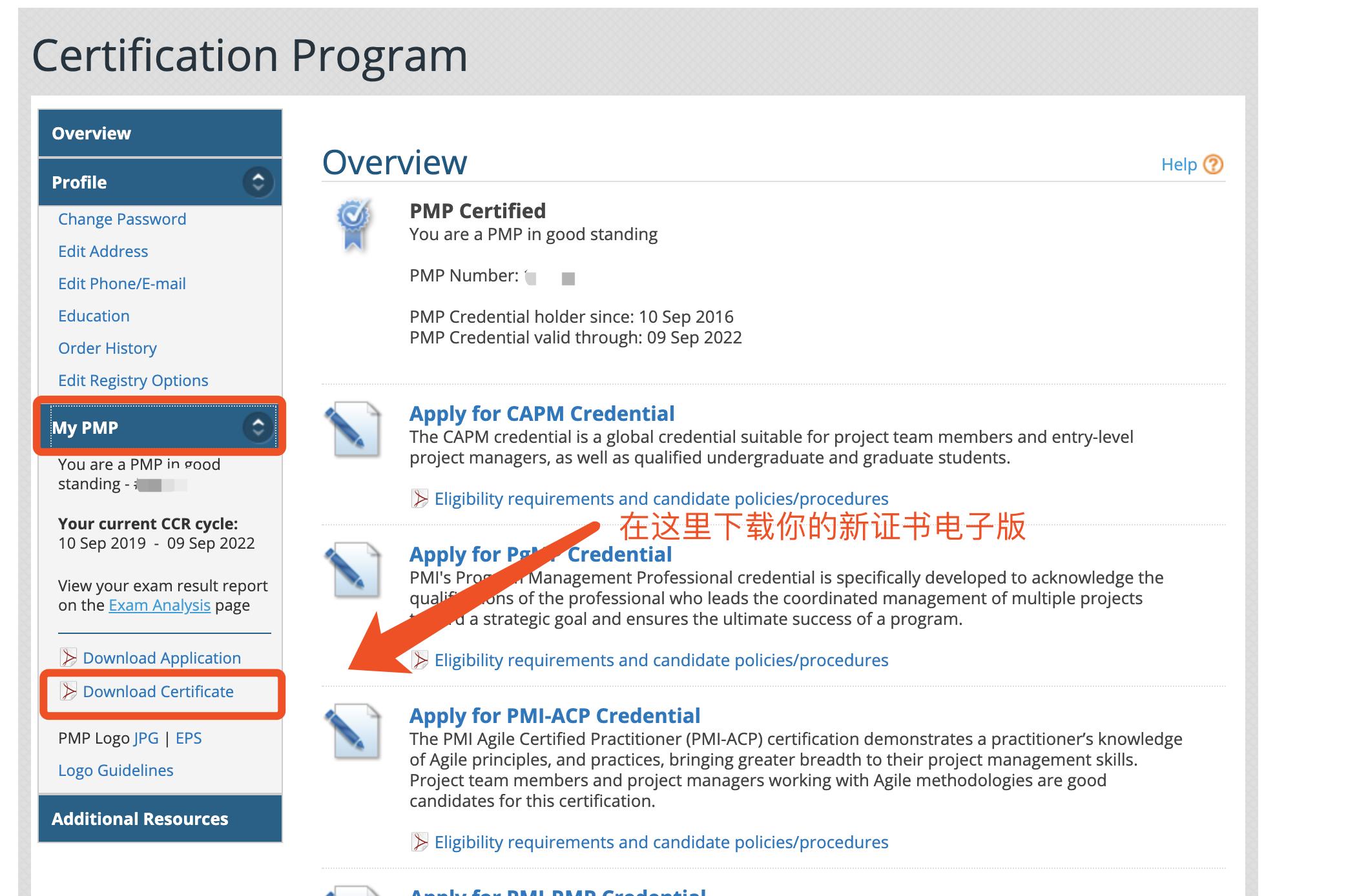Click the PDF icon next to Download Application

coord(68,658)
